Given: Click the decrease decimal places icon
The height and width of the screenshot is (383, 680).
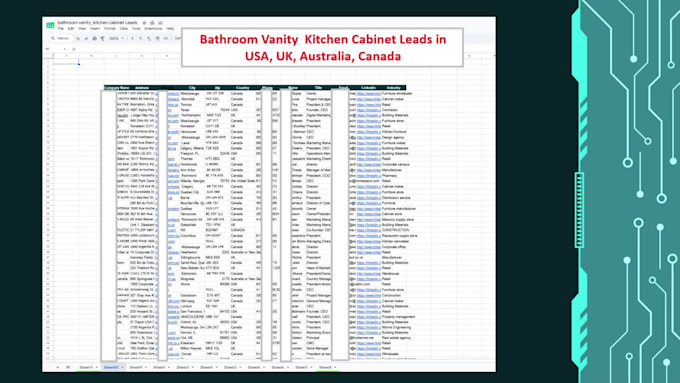Looking at the screenshot, I should coord(149,38).
